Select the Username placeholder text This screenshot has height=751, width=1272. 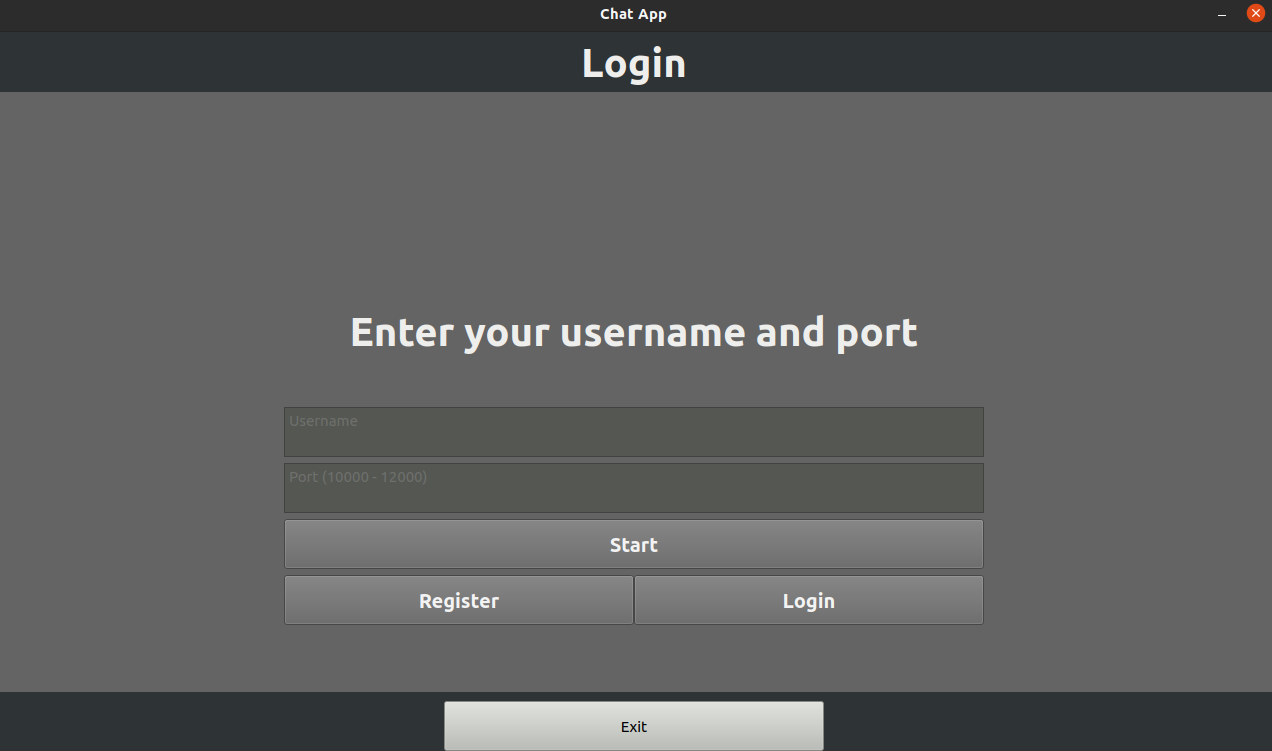point(323,421)
